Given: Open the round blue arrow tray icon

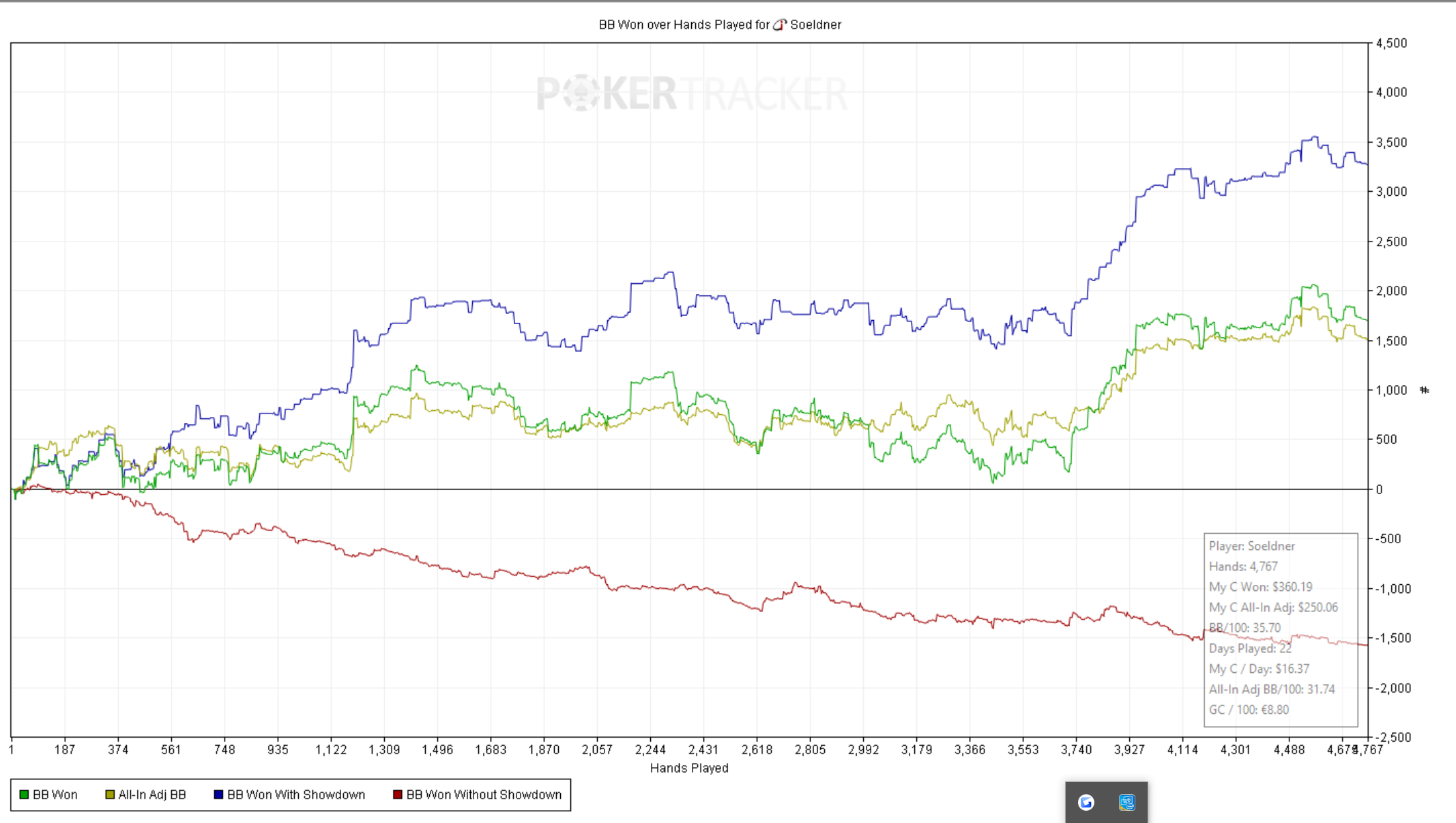Looking at the screenshot, I should (x=1086, y=803).
